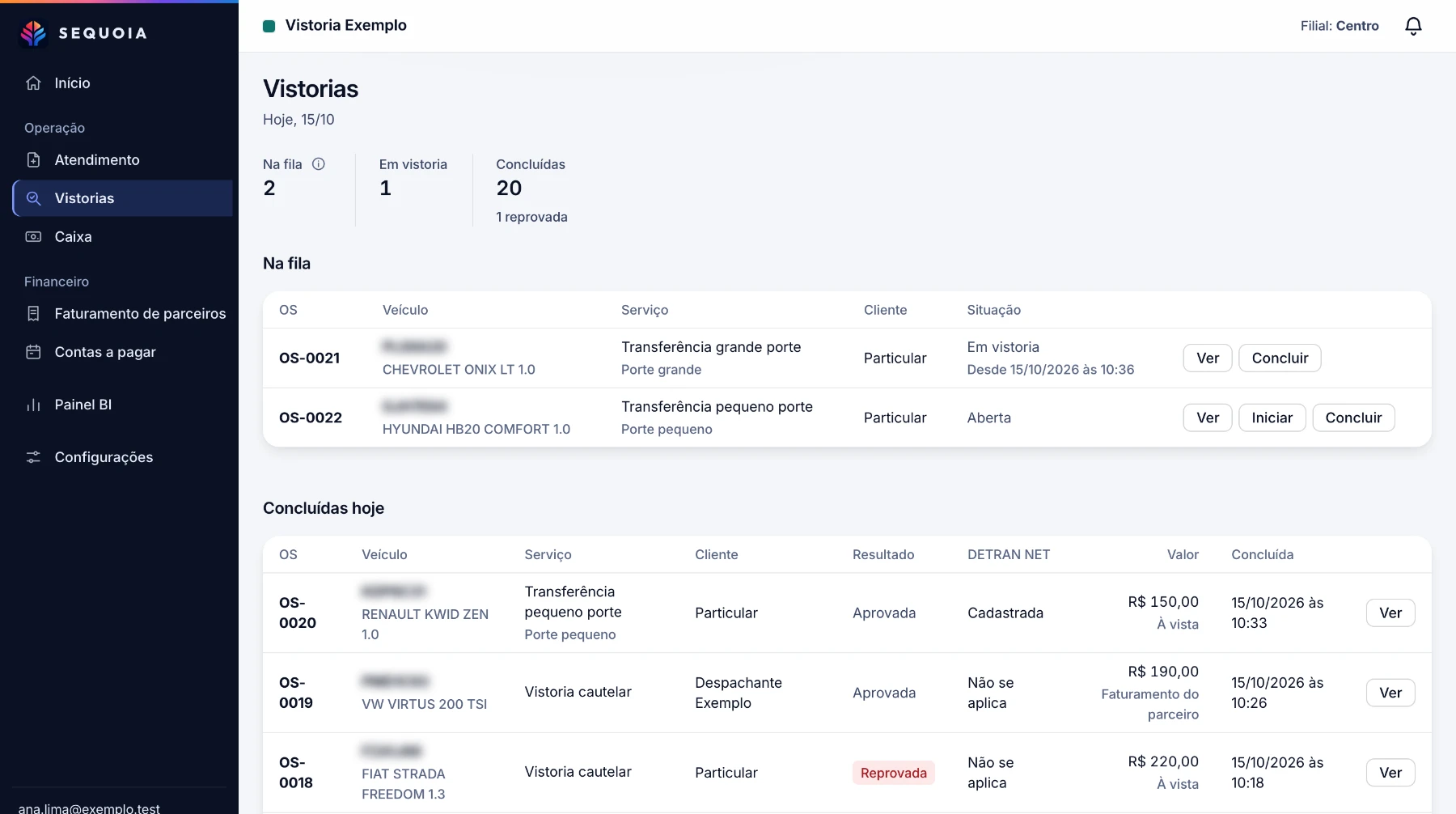
Task: Click the R$ 190,00 value
Action: tap(1163, 672)
